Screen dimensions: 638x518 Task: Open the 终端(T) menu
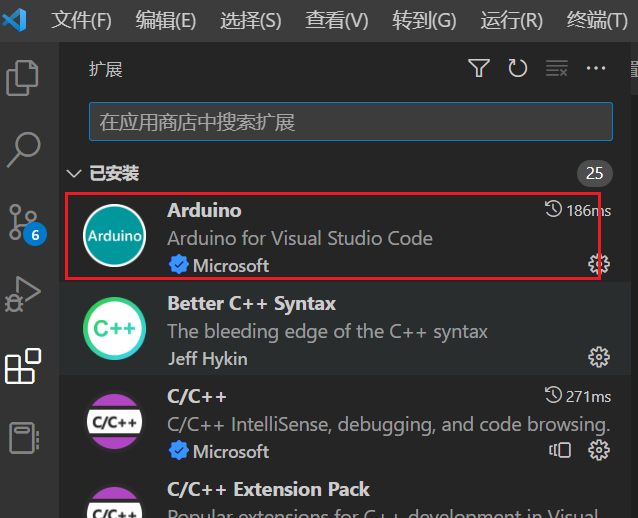tap(597, 20)
